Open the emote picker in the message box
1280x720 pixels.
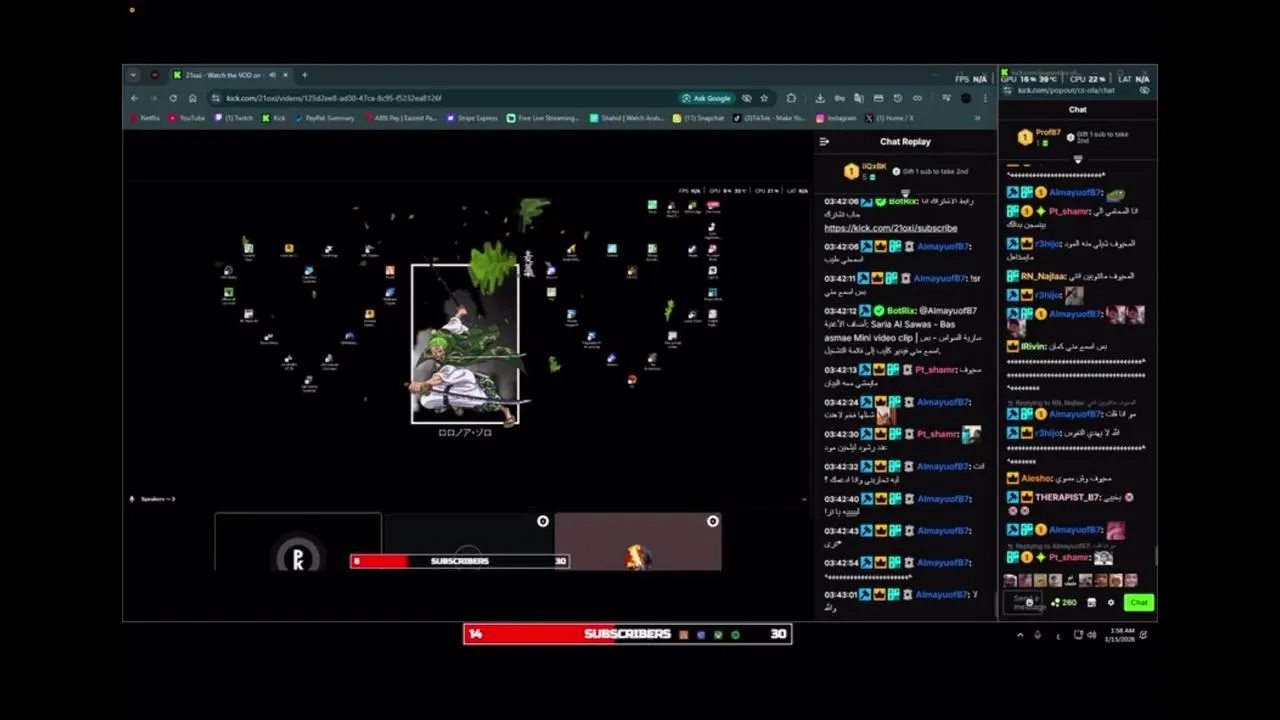(x=1029, y=603)
